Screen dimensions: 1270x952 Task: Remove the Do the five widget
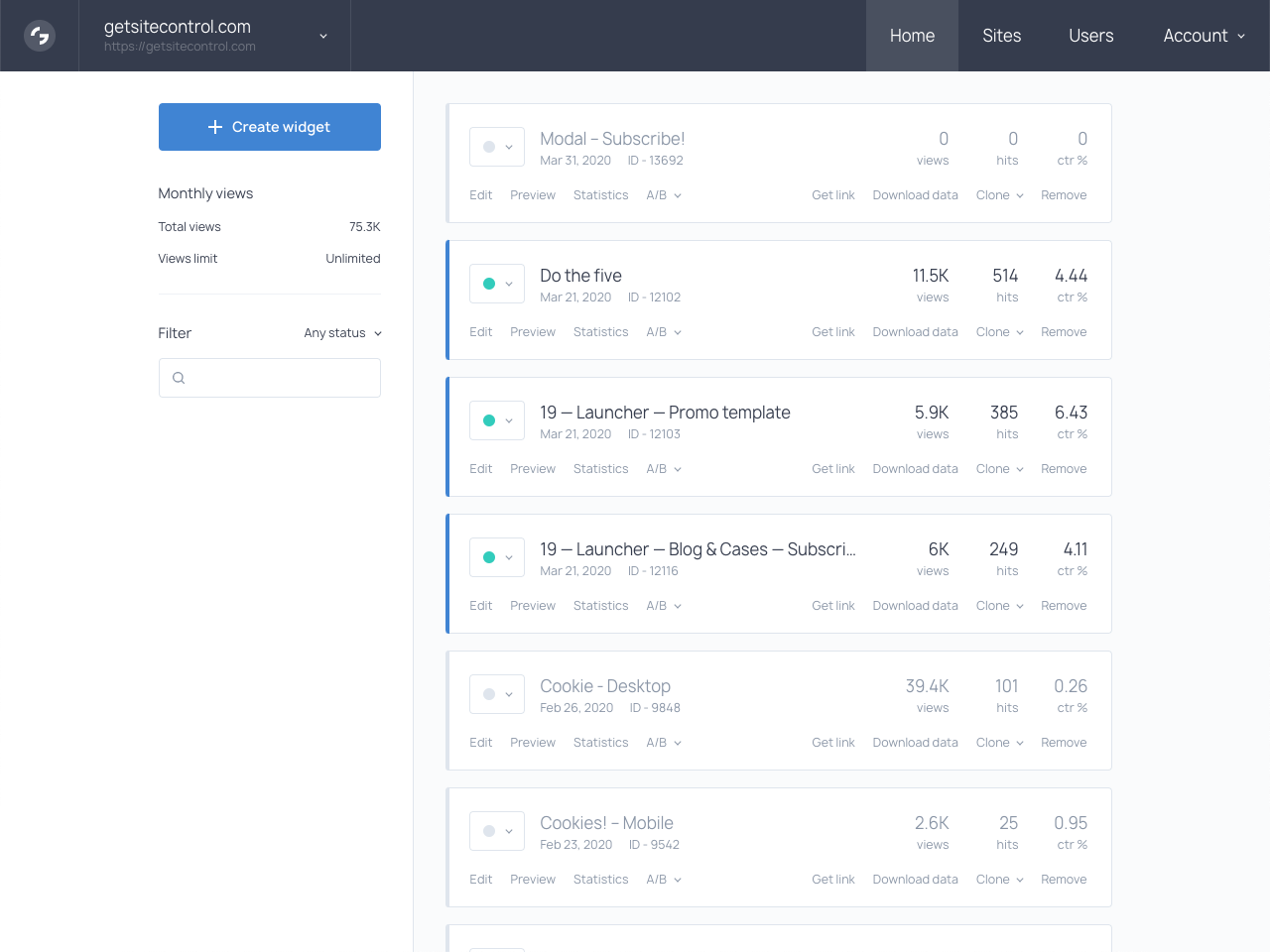tap(1064, 332)
